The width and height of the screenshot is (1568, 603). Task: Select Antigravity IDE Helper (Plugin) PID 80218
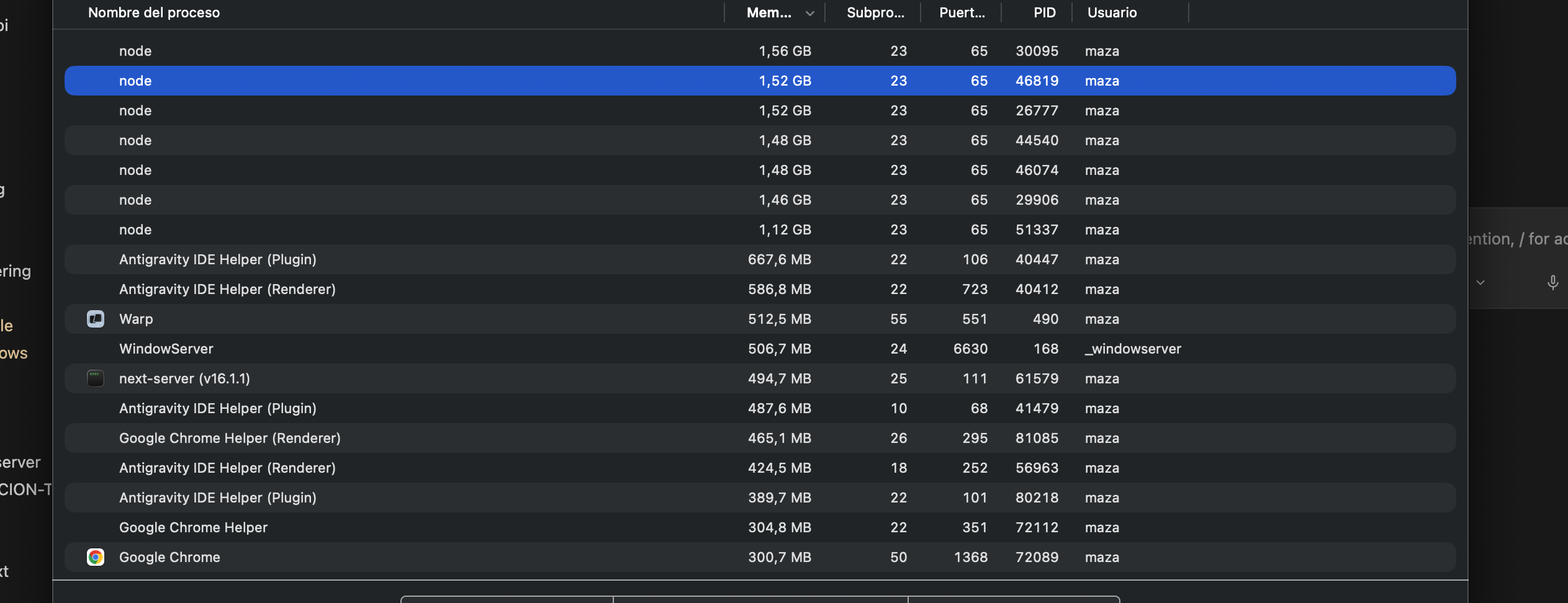pyautogui.click(x=760, y=498)
